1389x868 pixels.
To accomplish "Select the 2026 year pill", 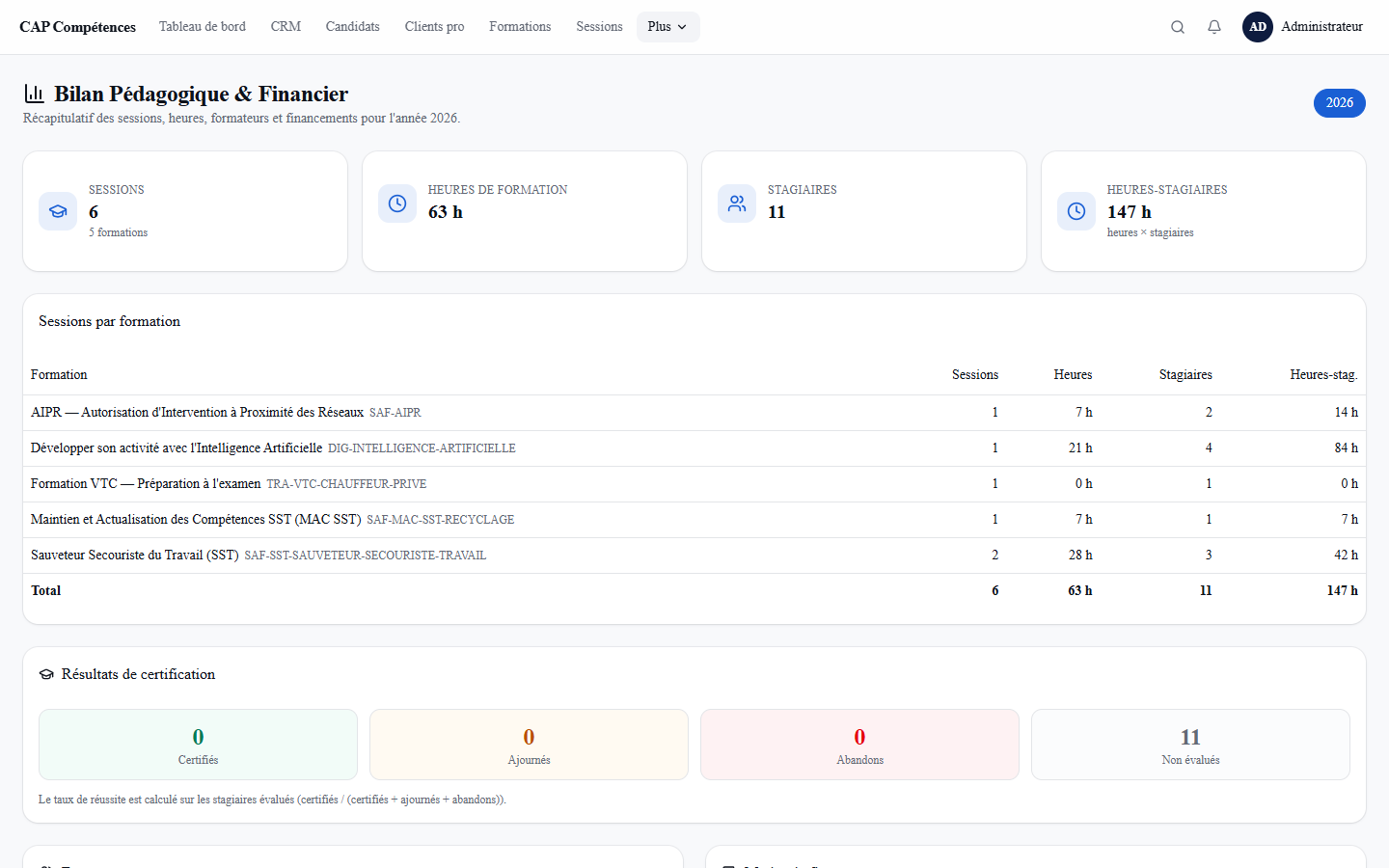I will [1339, 103].
